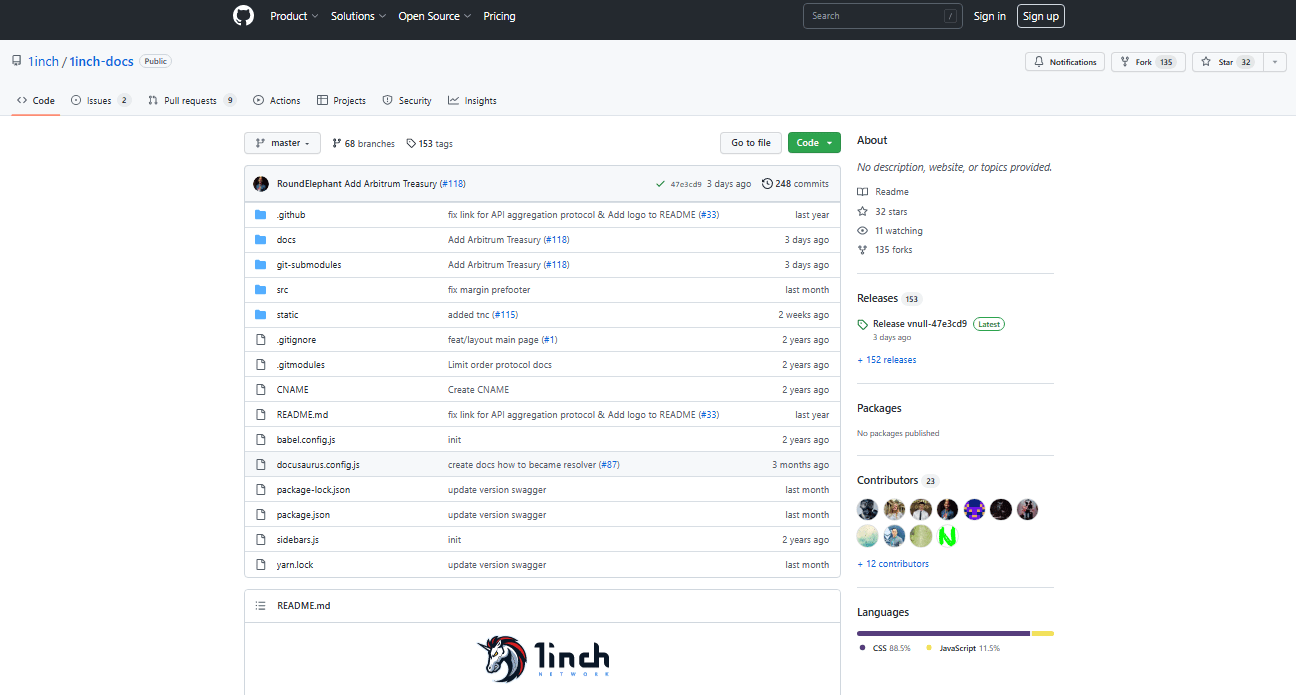
Task: Click the docusaurus.config.js file icon
Action: click(261, 465)
